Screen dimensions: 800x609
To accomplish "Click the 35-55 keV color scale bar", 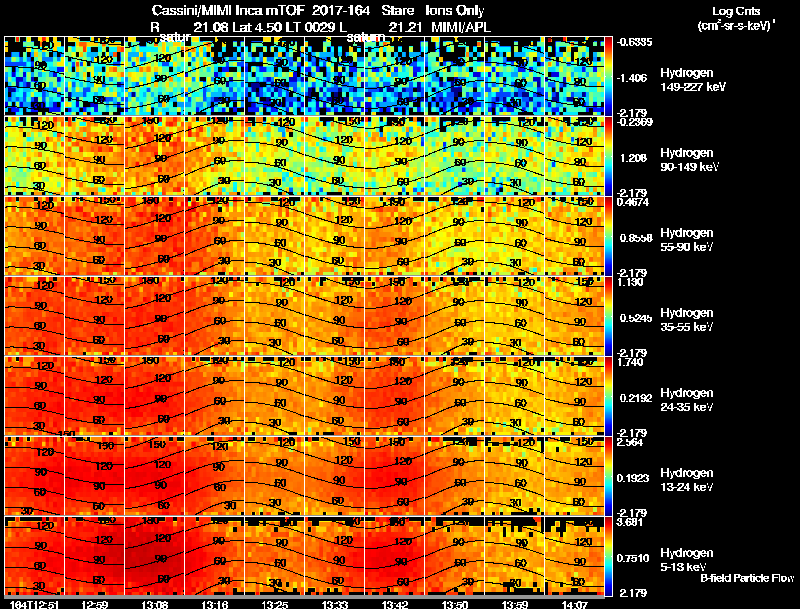I will tap(608, 316).
